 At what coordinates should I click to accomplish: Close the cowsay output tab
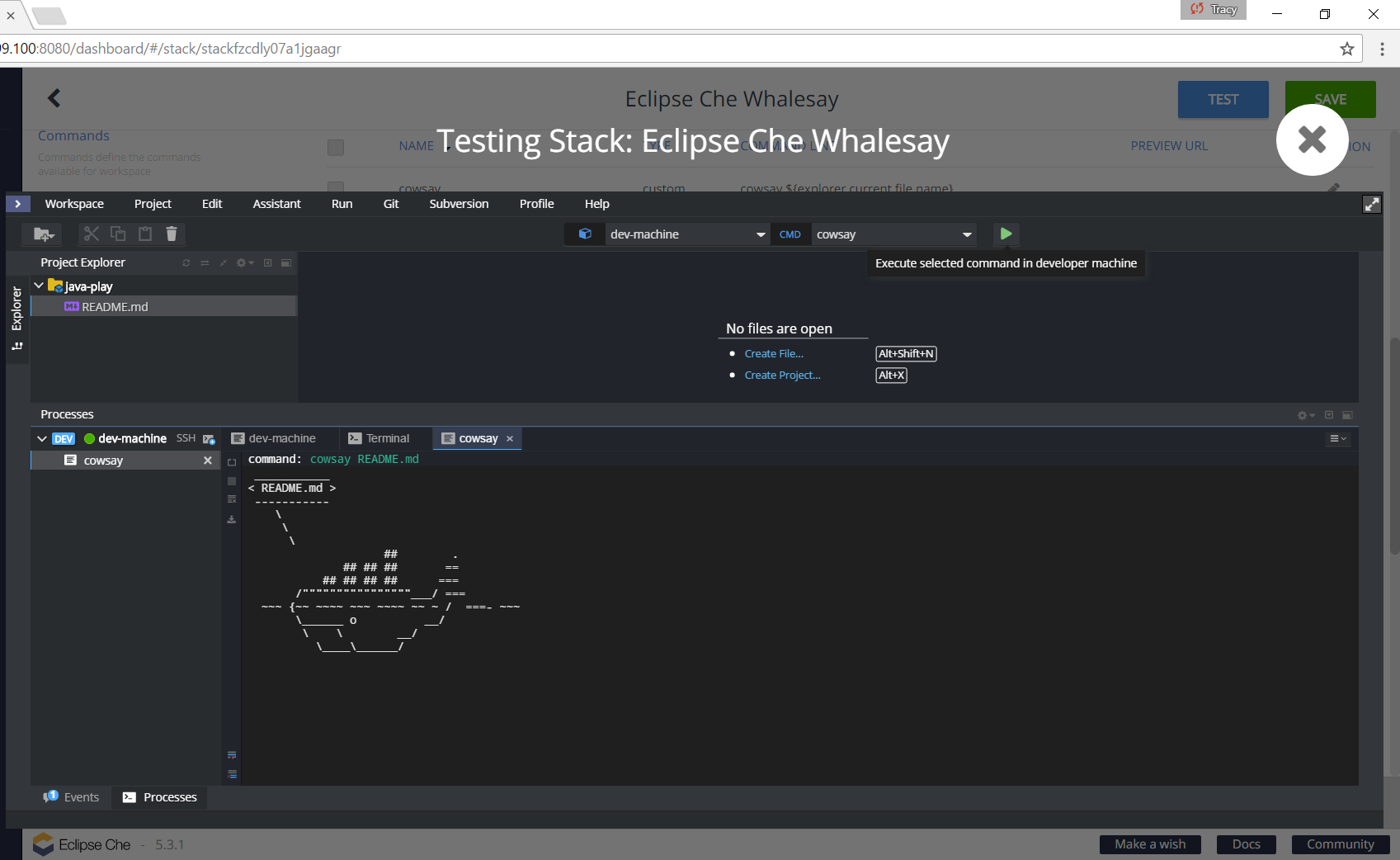pos(510,439)
